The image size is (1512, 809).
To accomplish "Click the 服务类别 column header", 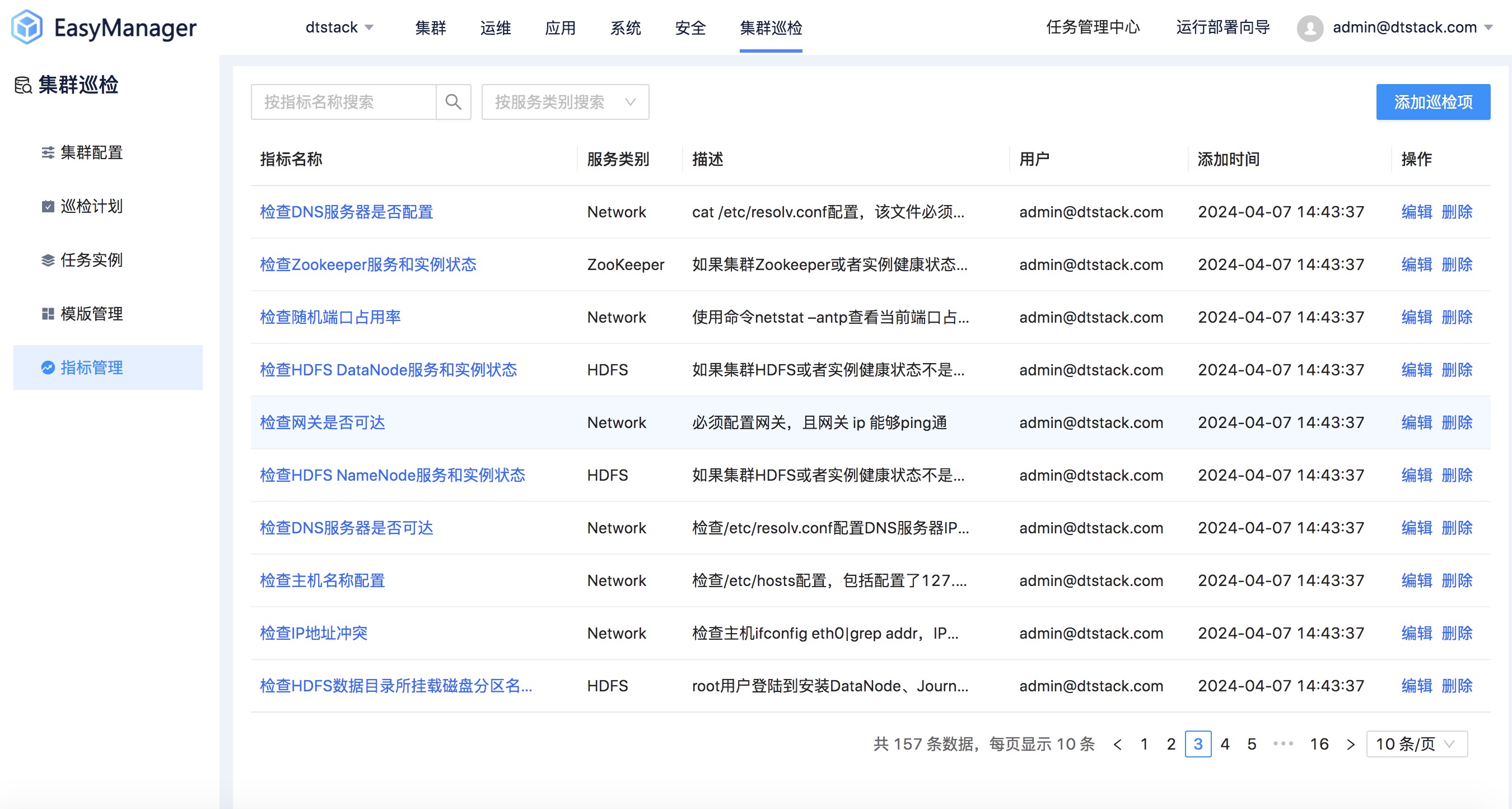I will [x=618, y=159].
